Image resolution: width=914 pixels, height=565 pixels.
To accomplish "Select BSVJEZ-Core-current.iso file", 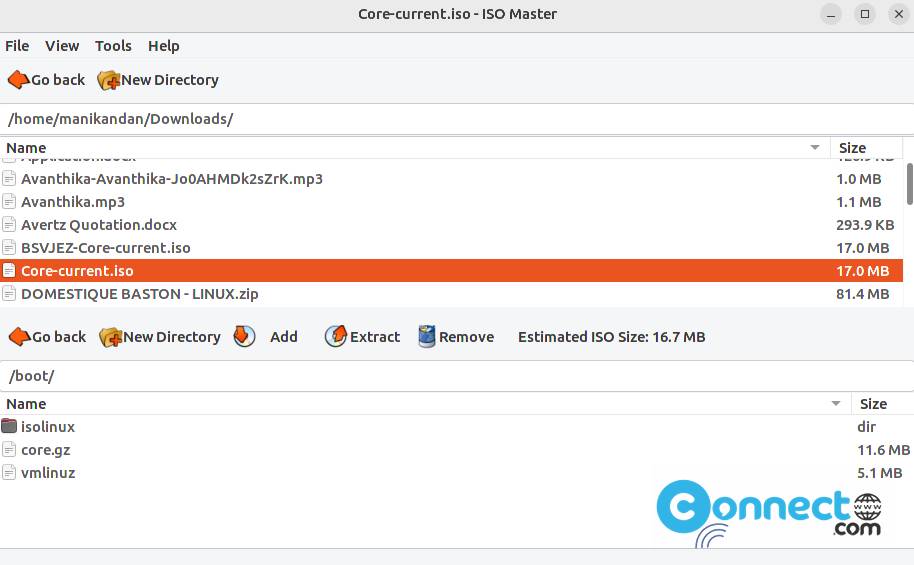I will (x=451, y=248).
